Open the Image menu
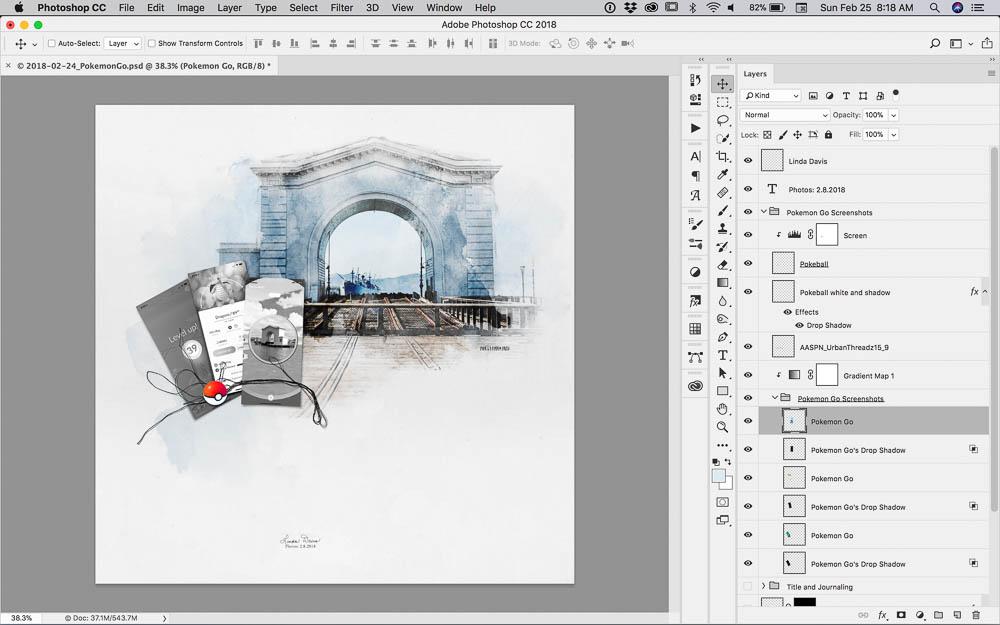Screen dimensions: 1000x625 pyautogui.click(x=191, y=8)
